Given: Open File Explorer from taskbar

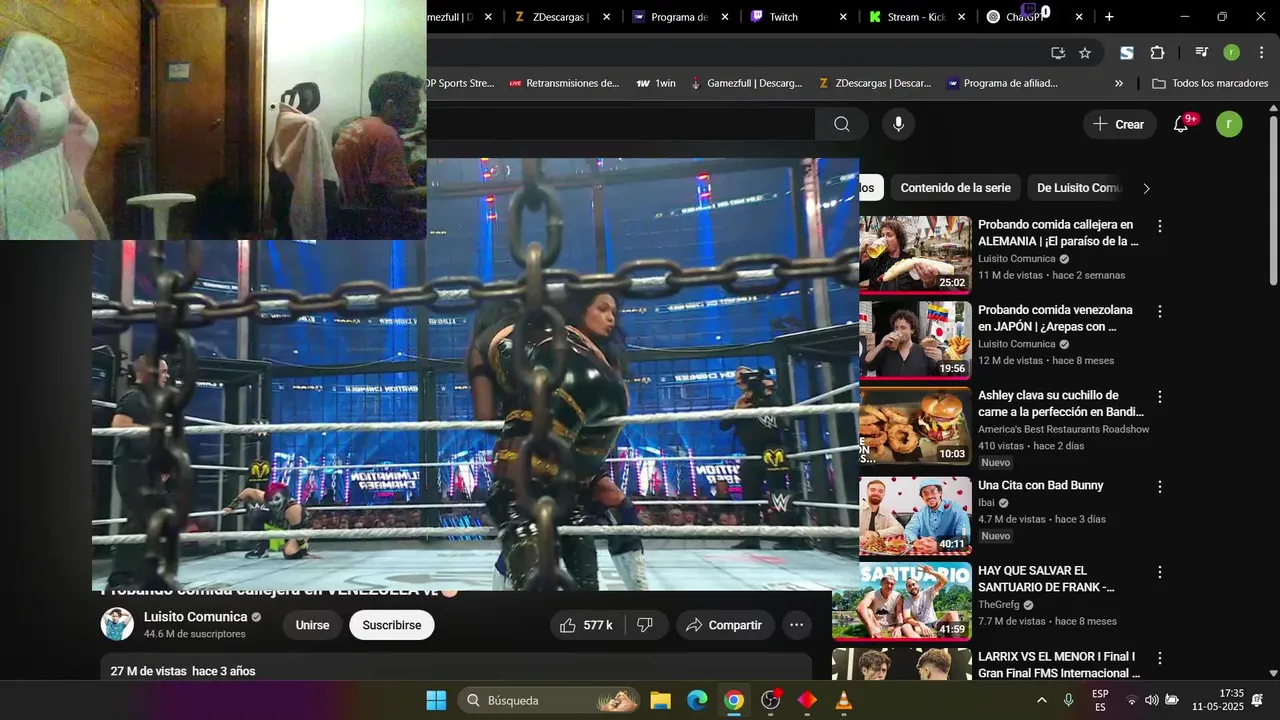Looking at the screenshot, I should tap(660, 700).
